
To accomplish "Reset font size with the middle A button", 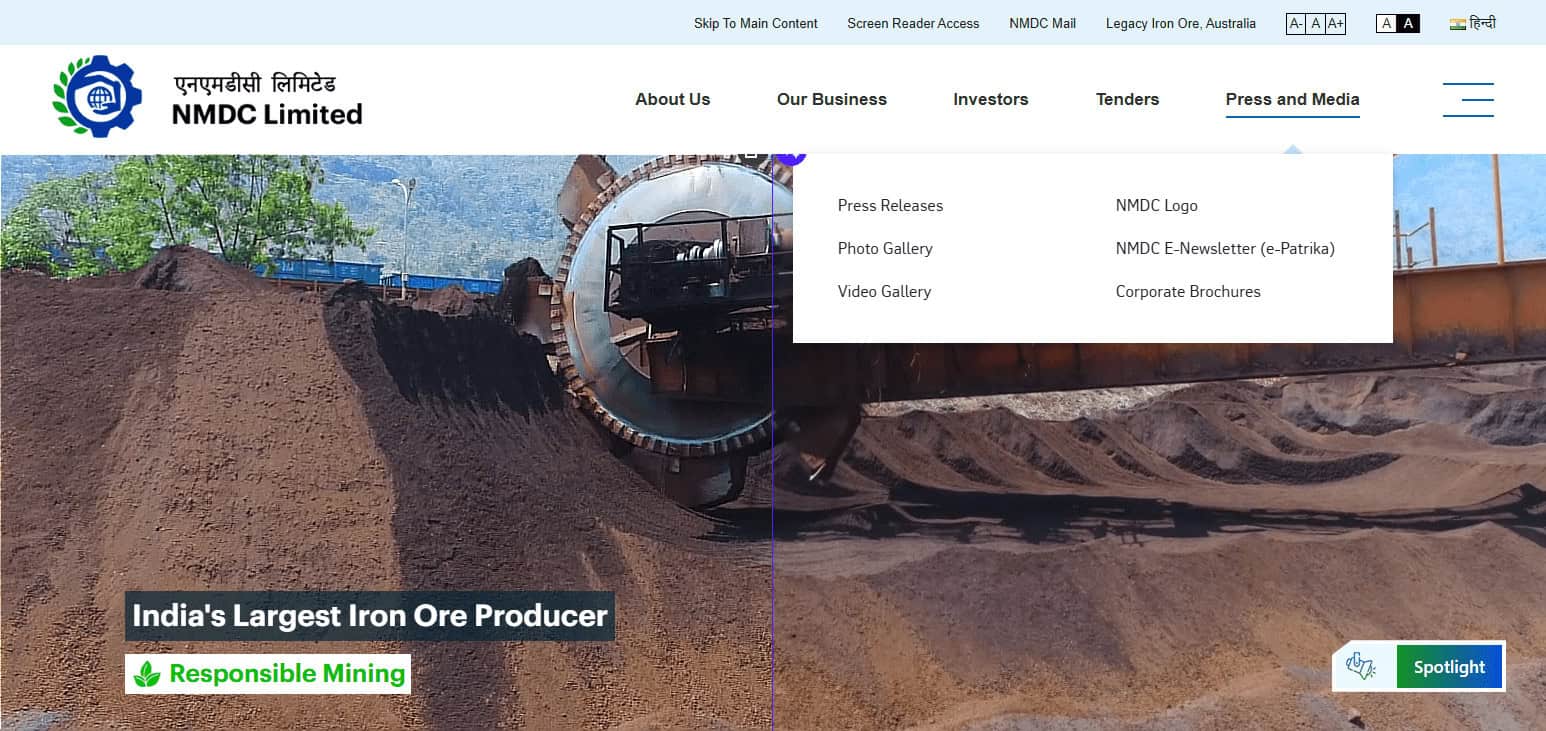I will 1316,23.
